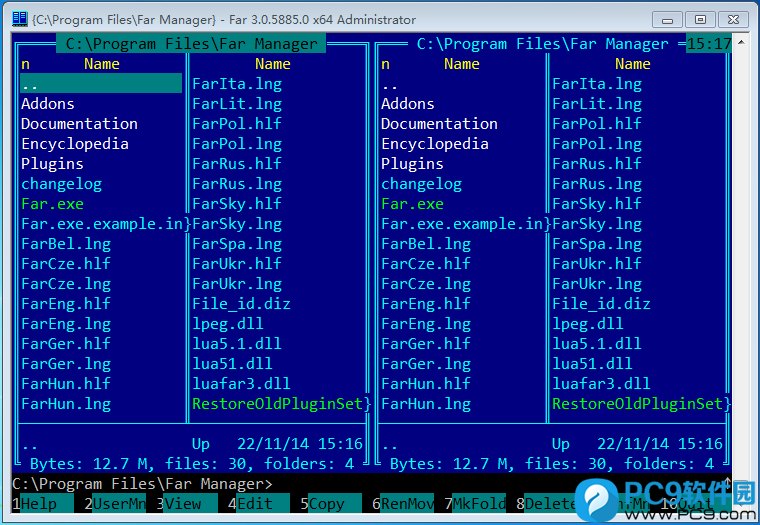This screenshot has height=525, width=760.
Task: Select FarUkr.hlf in right panel
Action: 597,264
